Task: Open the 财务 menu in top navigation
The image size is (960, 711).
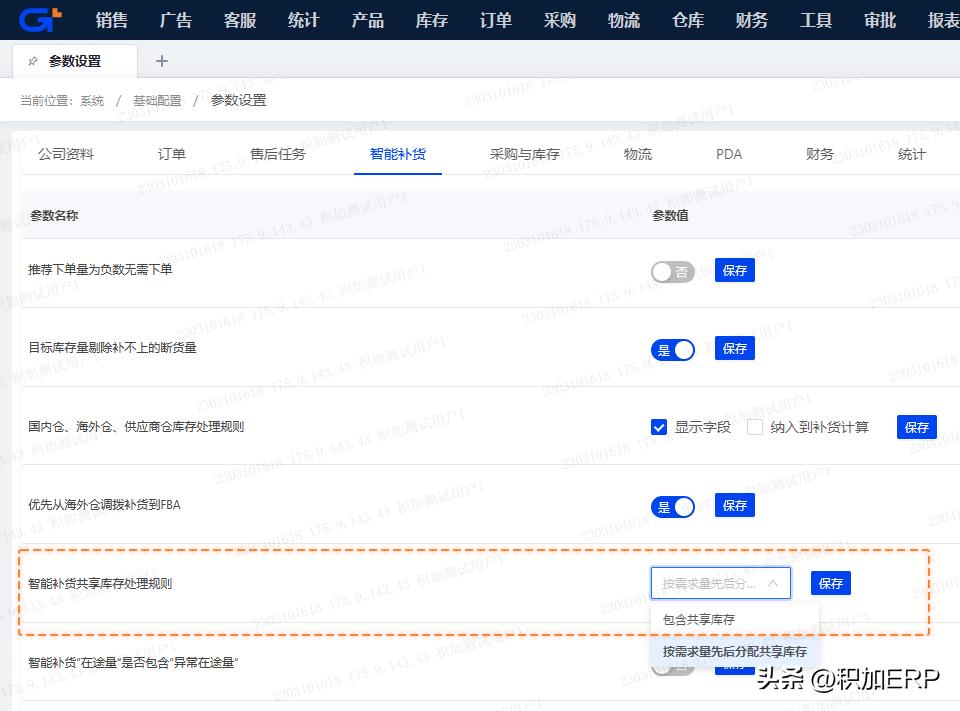Action: pos(751,20)
